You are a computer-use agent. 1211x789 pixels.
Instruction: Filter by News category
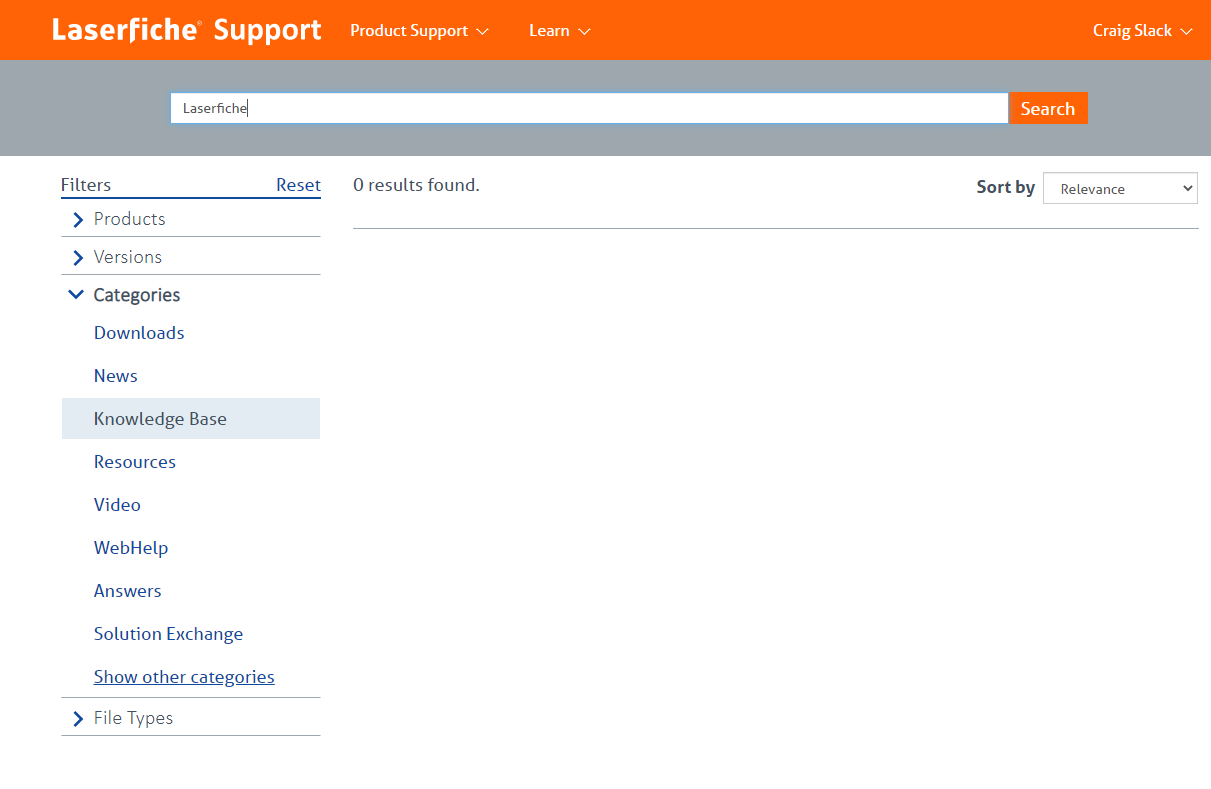click(116, 376)
